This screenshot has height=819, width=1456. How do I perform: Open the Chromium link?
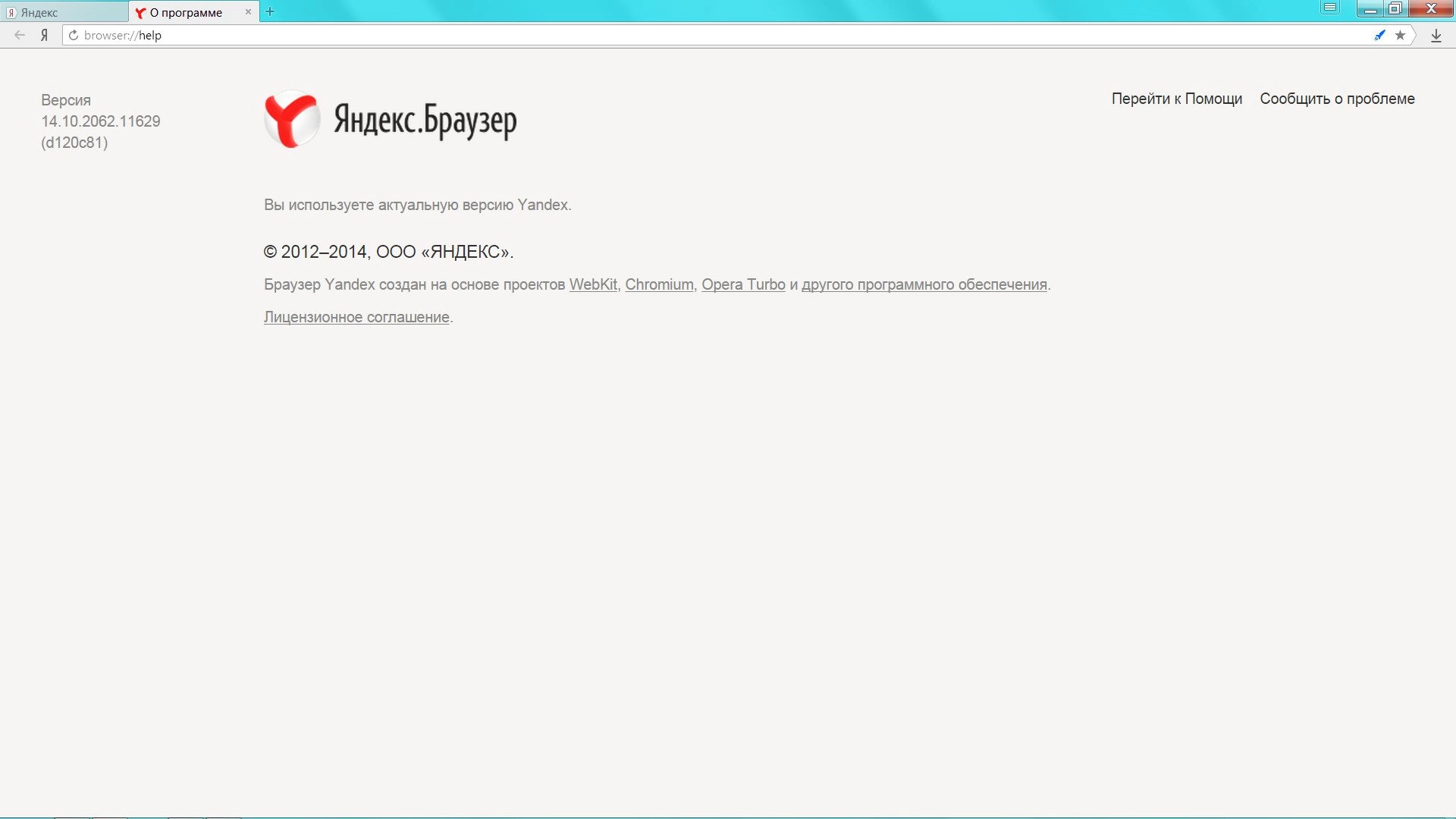tap(659, 284)
